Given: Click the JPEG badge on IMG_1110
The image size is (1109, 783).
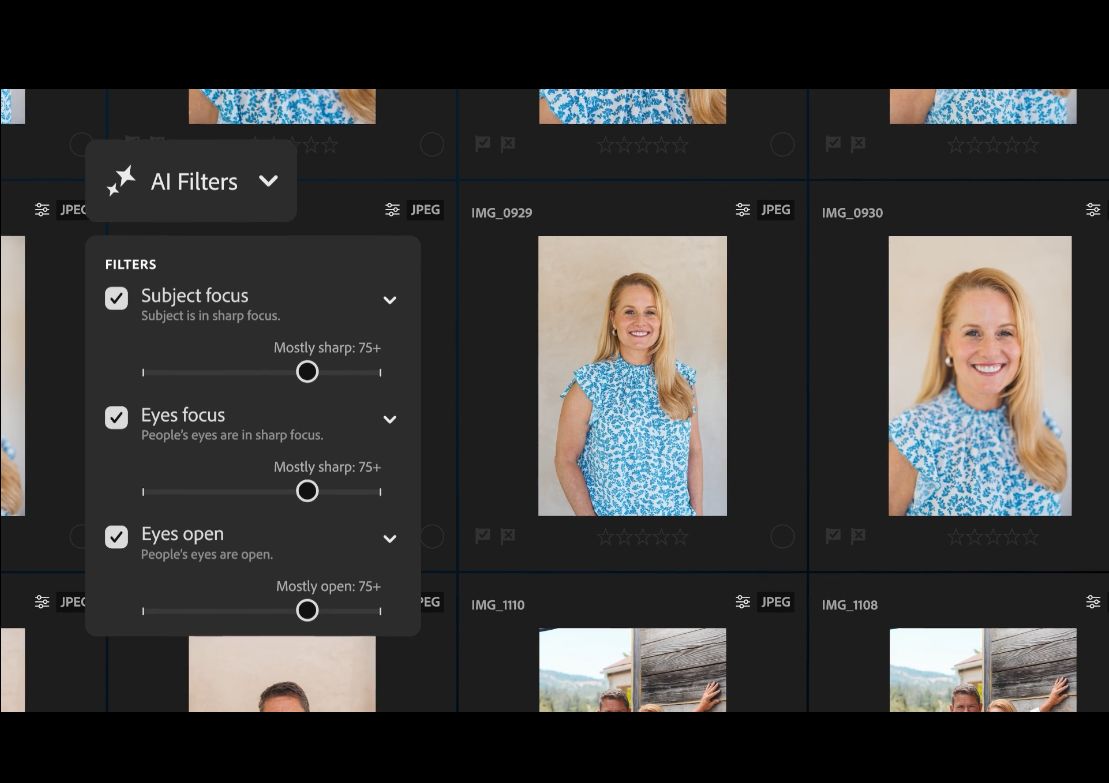Looking at the screenshot, I should (x=776, y=602).
